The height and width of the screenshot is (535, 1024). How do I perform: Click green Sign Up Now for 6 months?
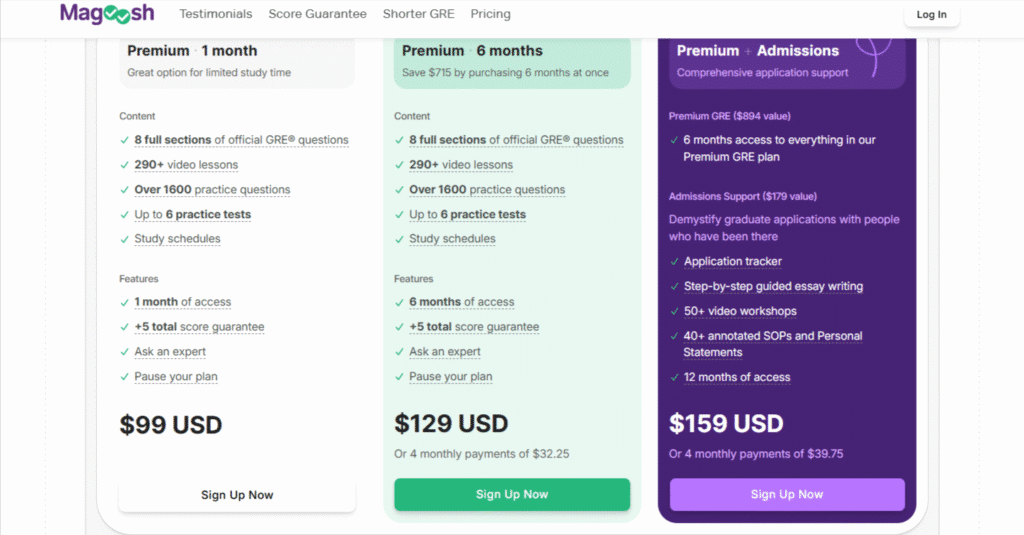[512, 494]
